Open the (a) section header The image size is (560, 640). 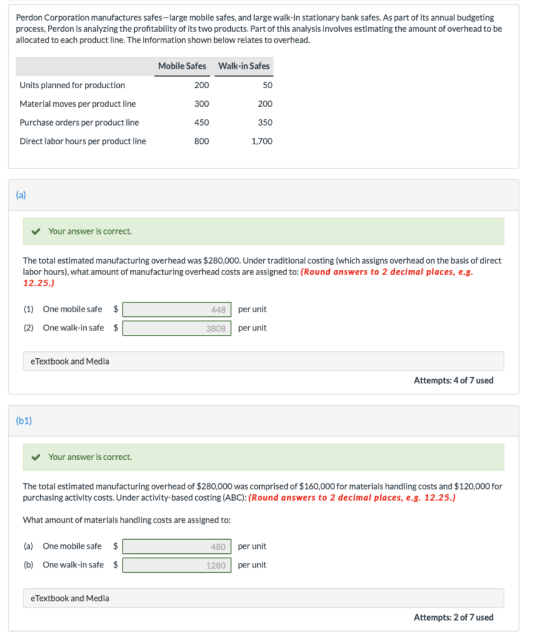[263, 195]
